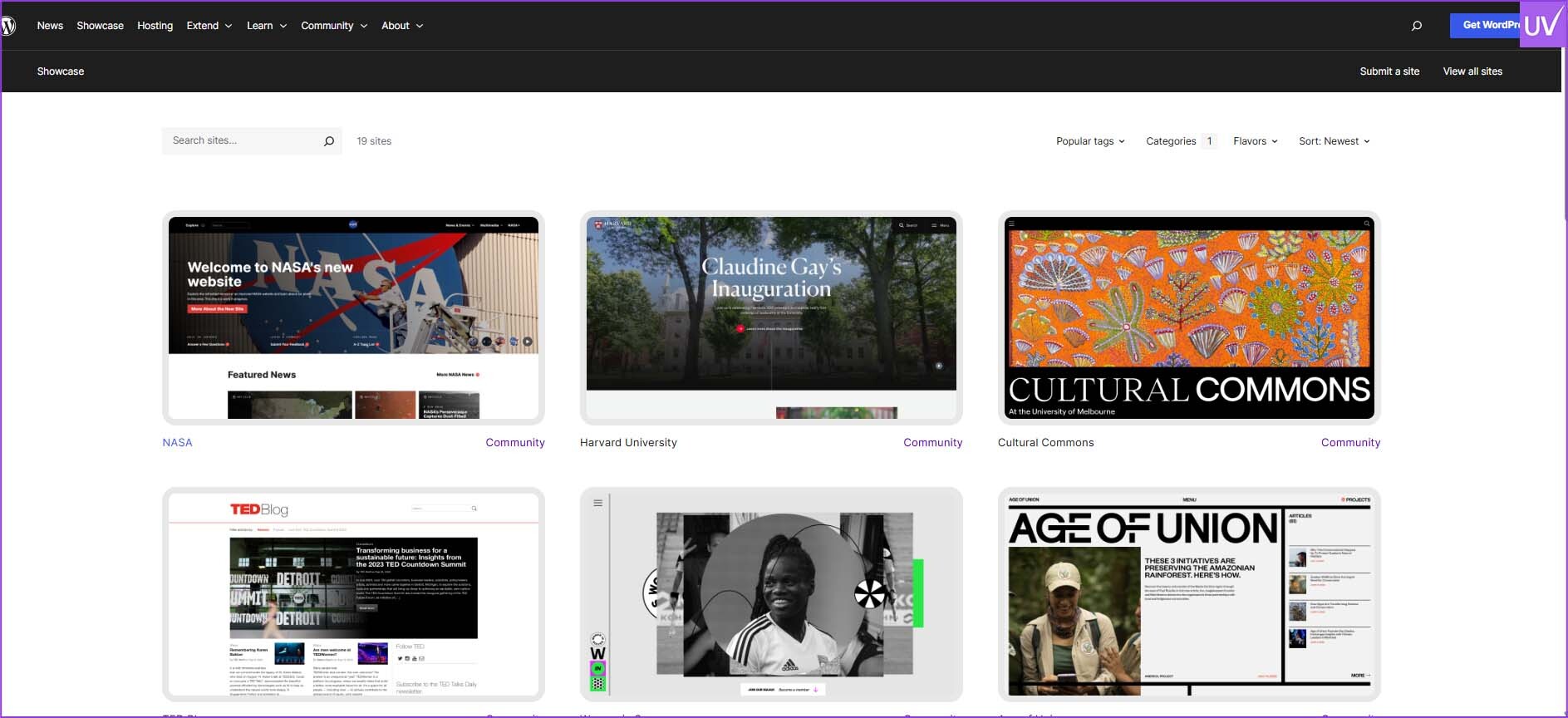Click the NASA title link
Viewport: 1568px width, 718px height.
tap(177, 443)
